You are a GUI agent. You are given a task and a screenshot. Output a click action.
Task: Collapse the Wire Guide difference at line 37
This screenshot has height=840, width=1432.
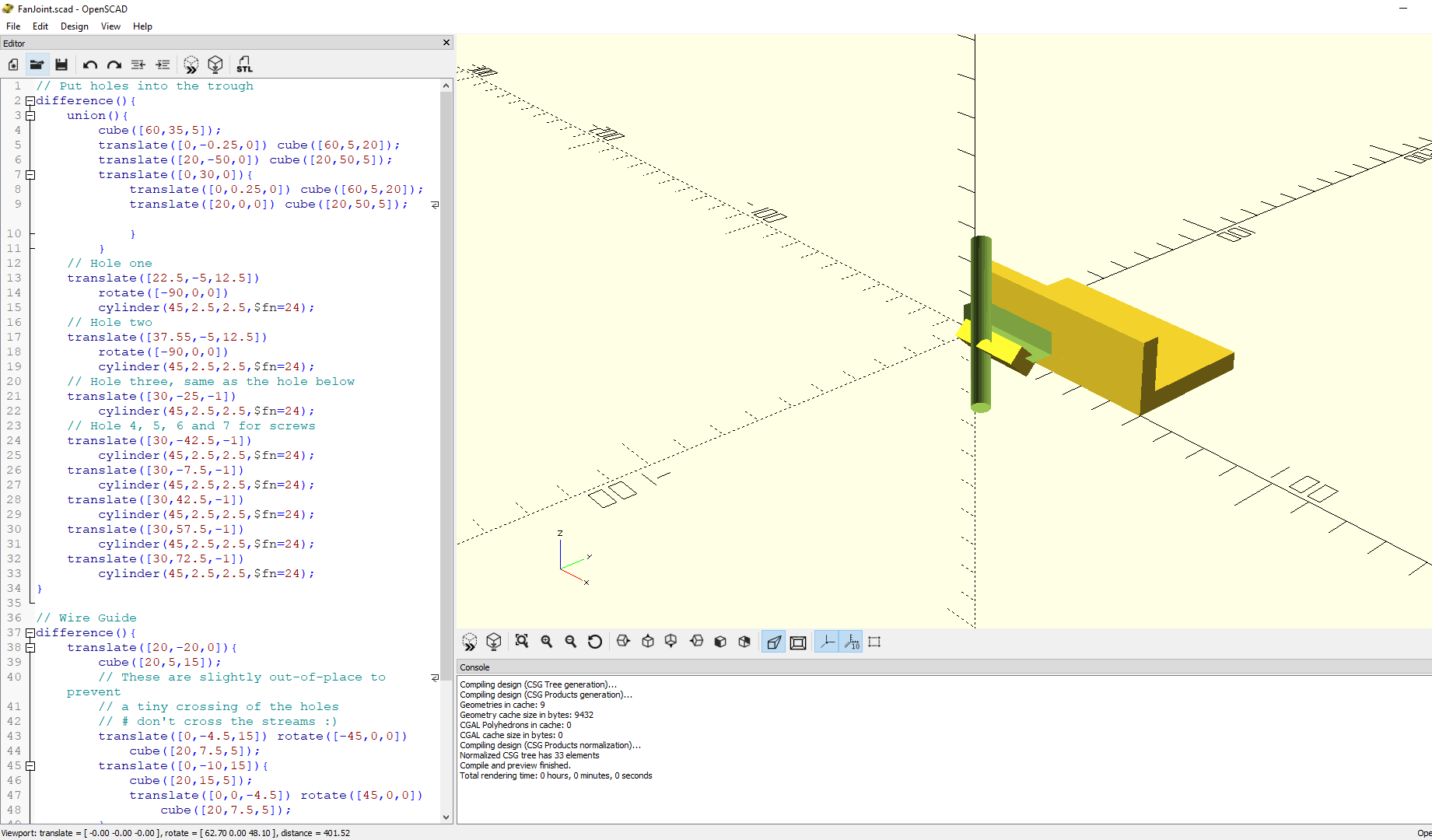(30, 633)
